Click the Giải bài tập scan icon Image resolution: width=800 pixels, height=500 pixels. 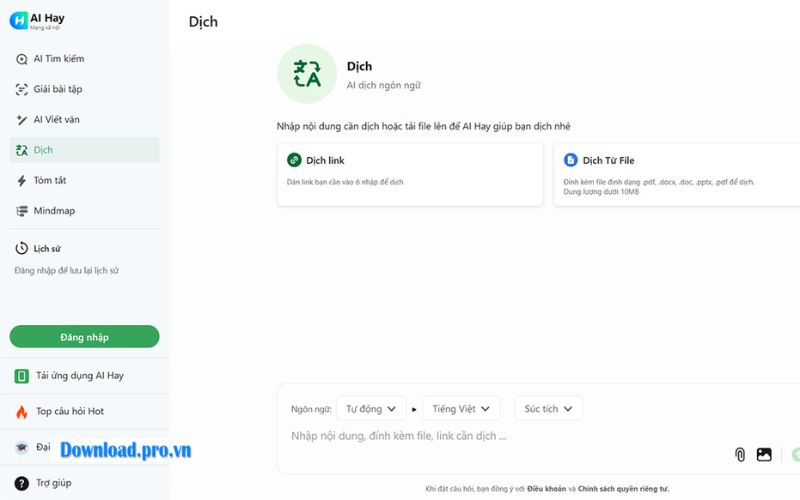[x=21, y=89]
